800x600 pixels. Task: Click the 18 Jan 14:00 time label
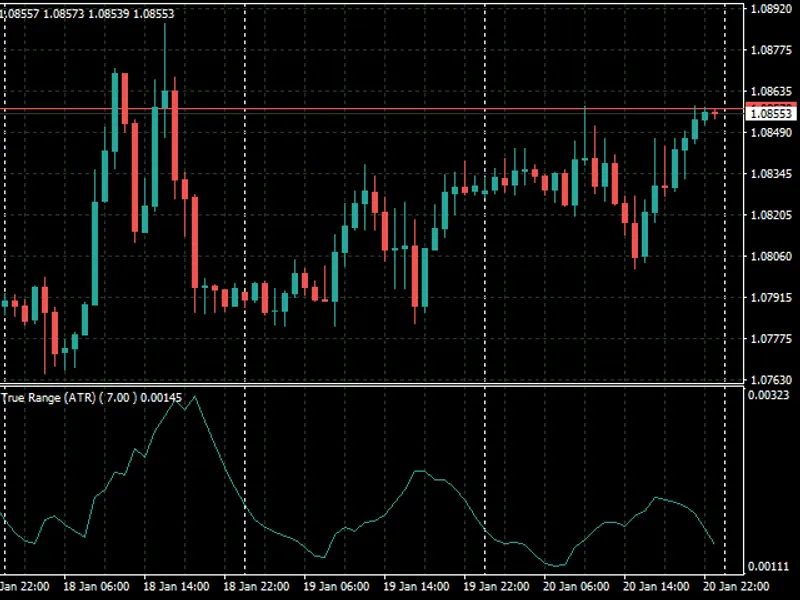[x=176, y=586]
